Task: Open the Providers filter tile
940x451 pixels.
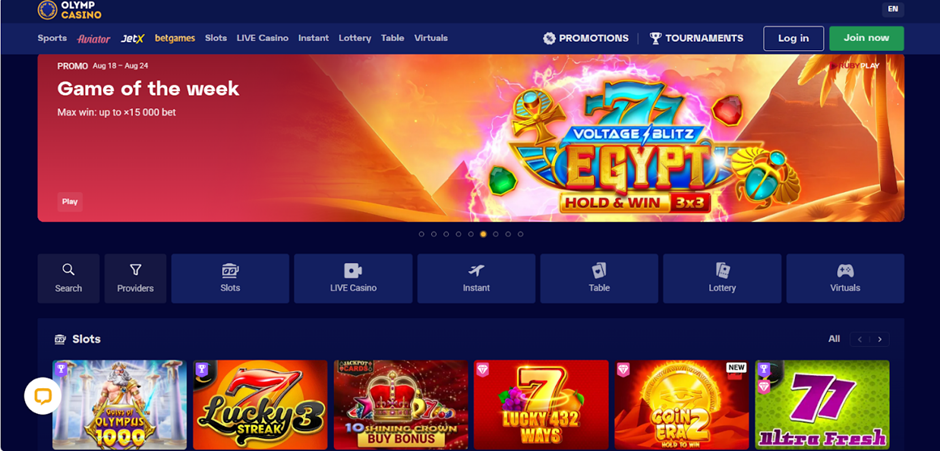Action: pyautogui.click(x=135, y=278)
